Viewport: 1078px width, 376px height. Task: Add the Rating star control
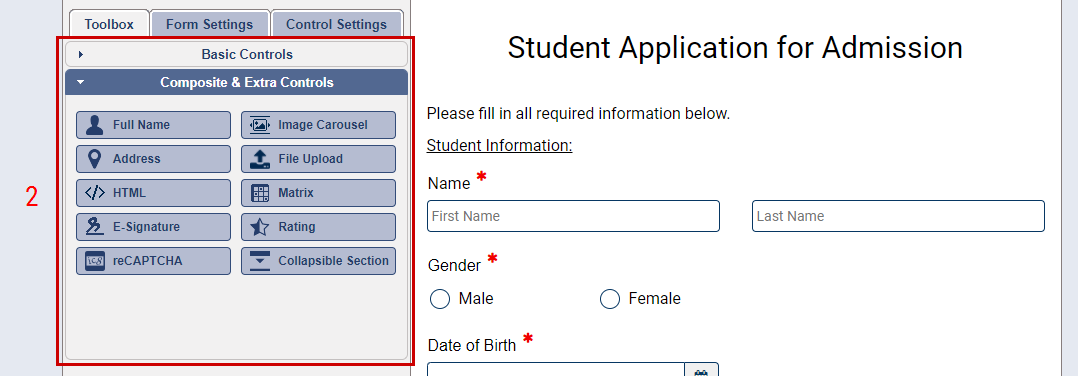(318, 227)
